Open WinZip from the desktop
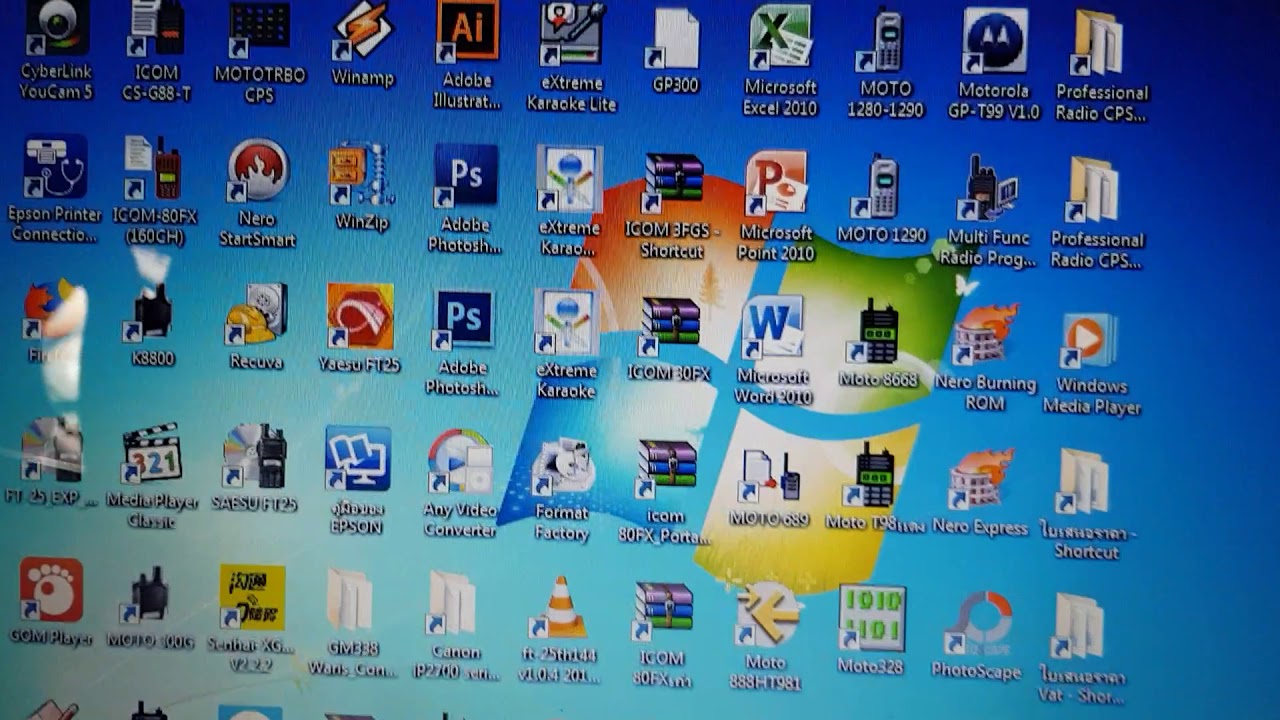 click(x=361, y=188)
